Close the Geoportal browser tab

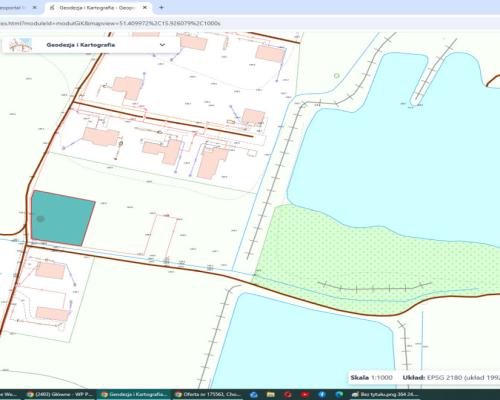pyautogui.click(x=34, y=7)
